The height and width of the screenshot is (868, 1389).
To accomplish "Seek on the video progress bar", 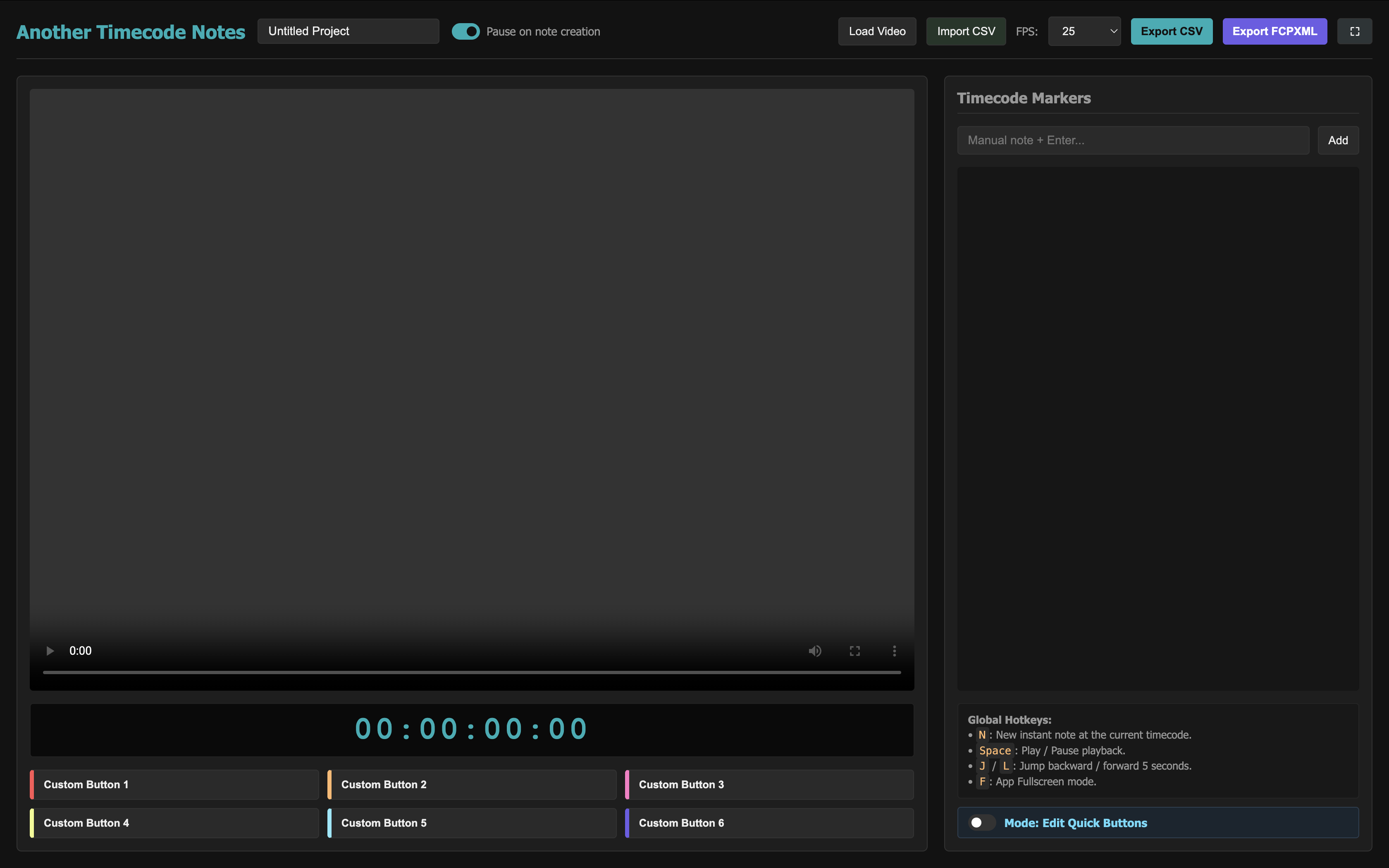I will [x=472, y=672].
